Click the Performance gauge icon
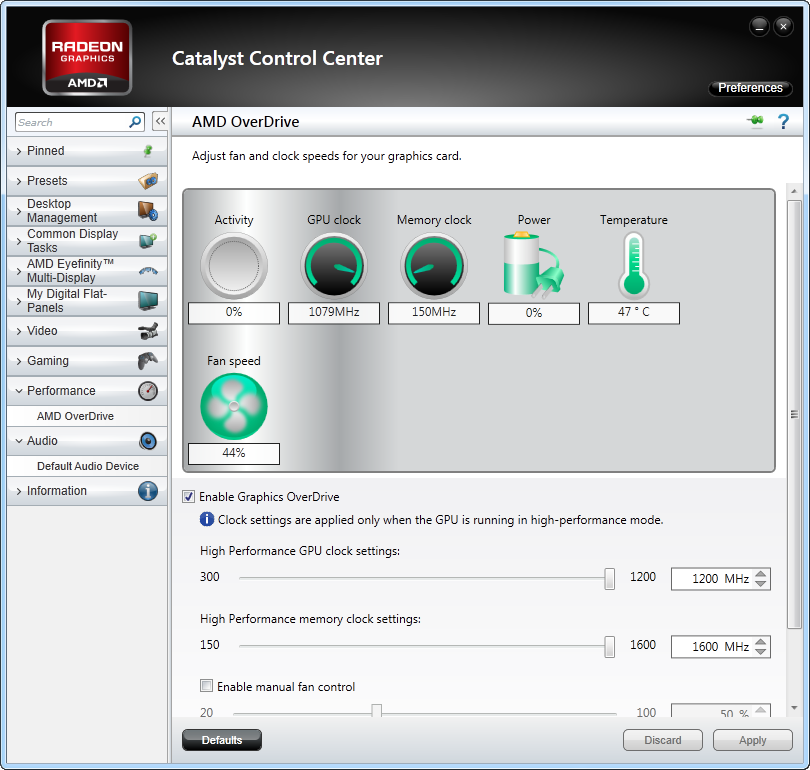This screenshot has width=810, height=770. pos(148,391)
